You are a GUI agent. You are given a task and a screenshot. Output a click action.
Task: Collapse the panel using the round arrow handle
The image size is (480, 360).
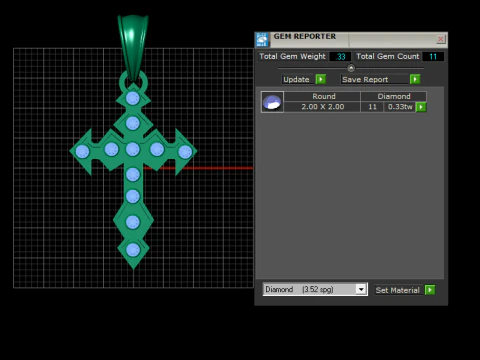(351, 68)
